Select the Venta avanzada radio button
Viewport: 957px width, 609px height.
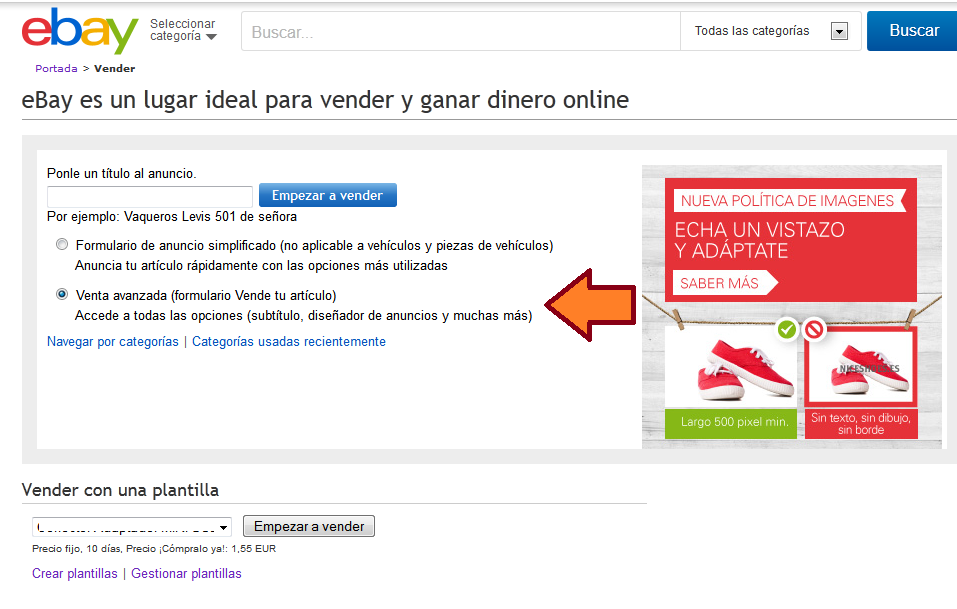62,295
